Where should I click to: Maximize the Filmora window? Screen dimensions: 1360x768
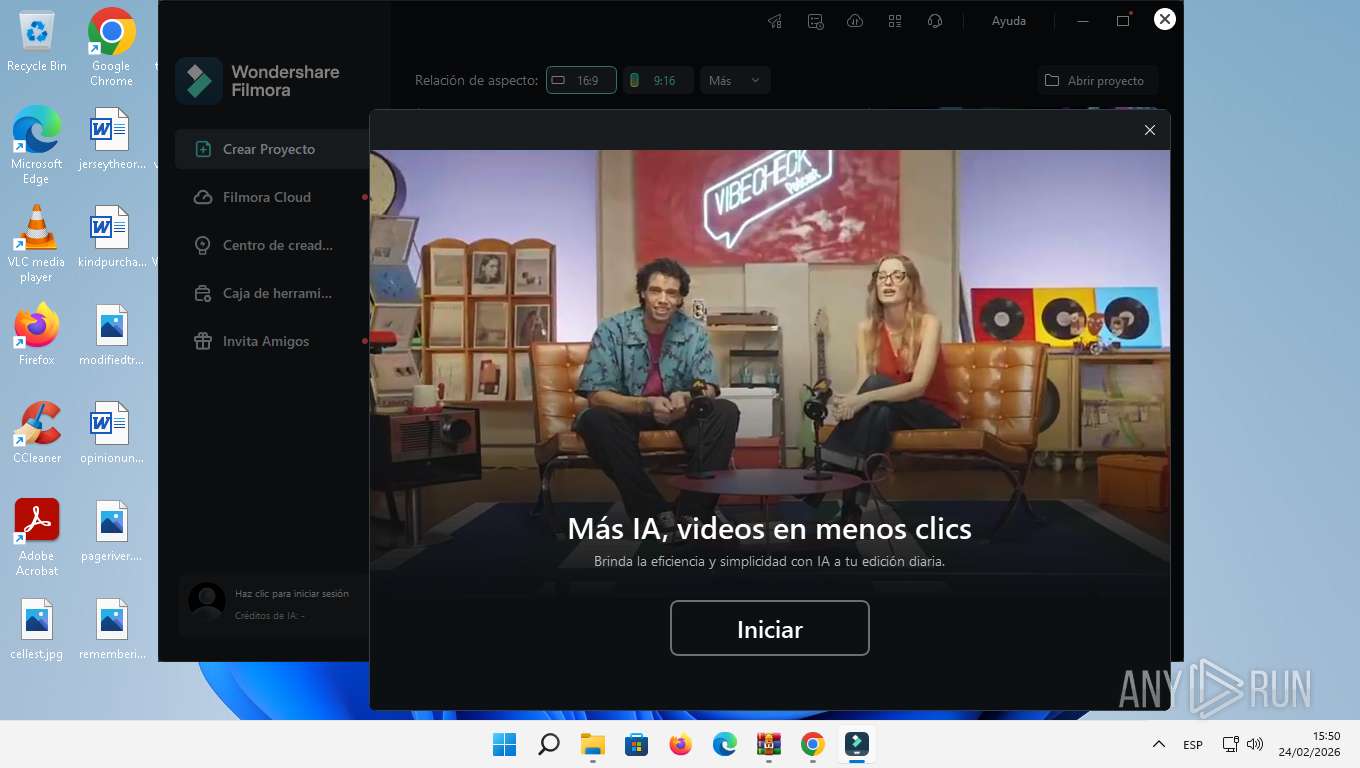tap(1123, 21)
